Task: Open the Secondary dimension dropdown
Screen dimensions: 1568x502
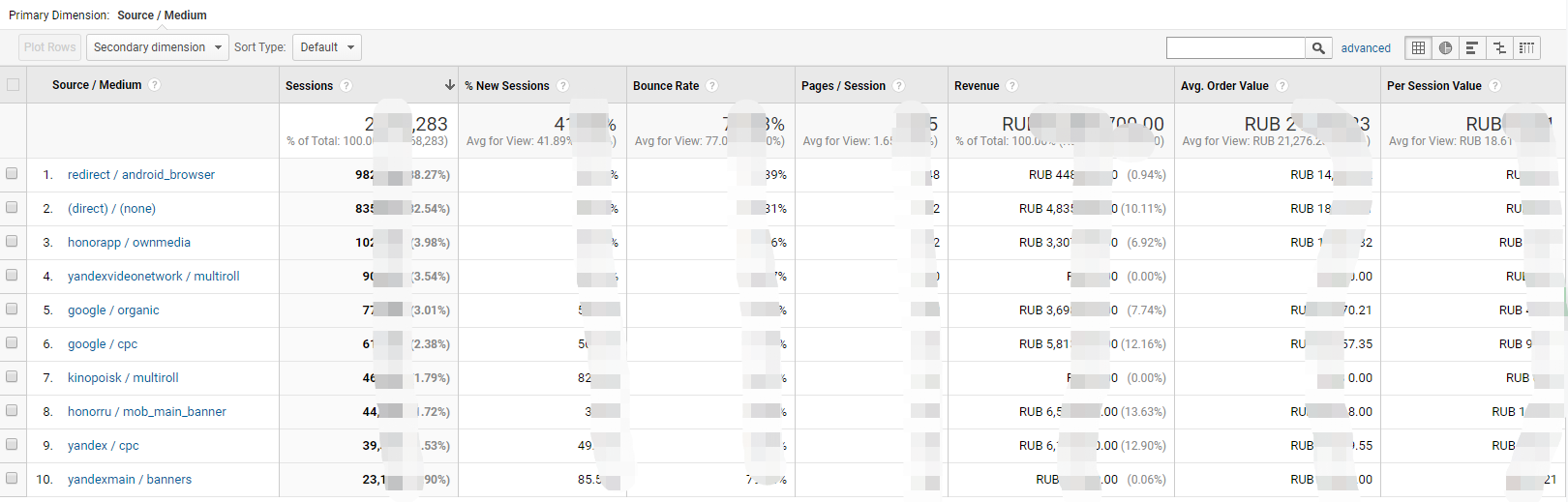Action: tap(157, 47)
